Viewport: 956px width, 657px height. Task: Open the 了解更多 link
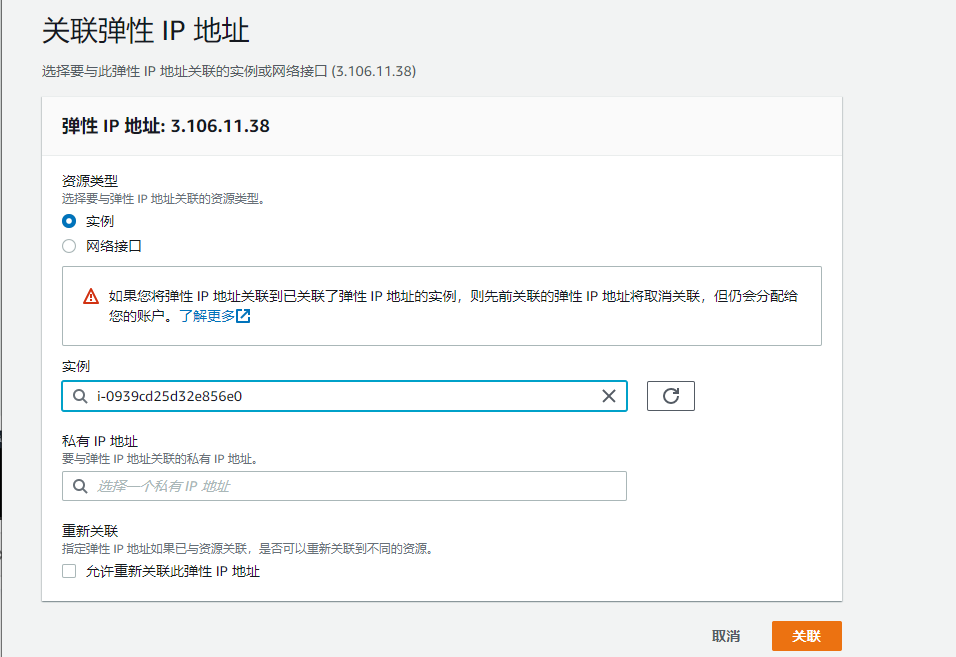click(x=207, y=316)
